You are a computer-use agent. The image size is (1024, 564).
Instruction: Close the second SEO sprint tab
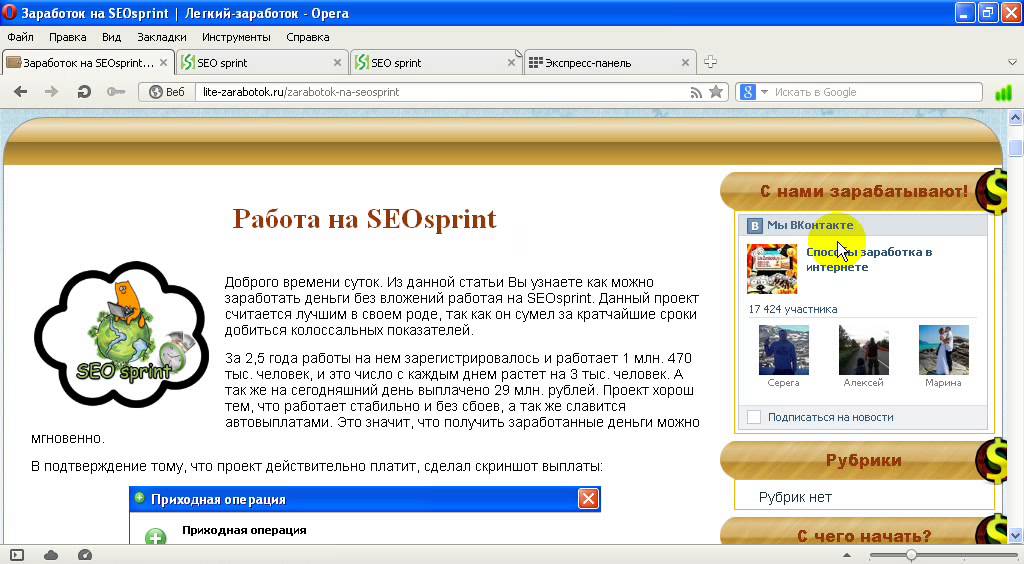tap(511, 63)
